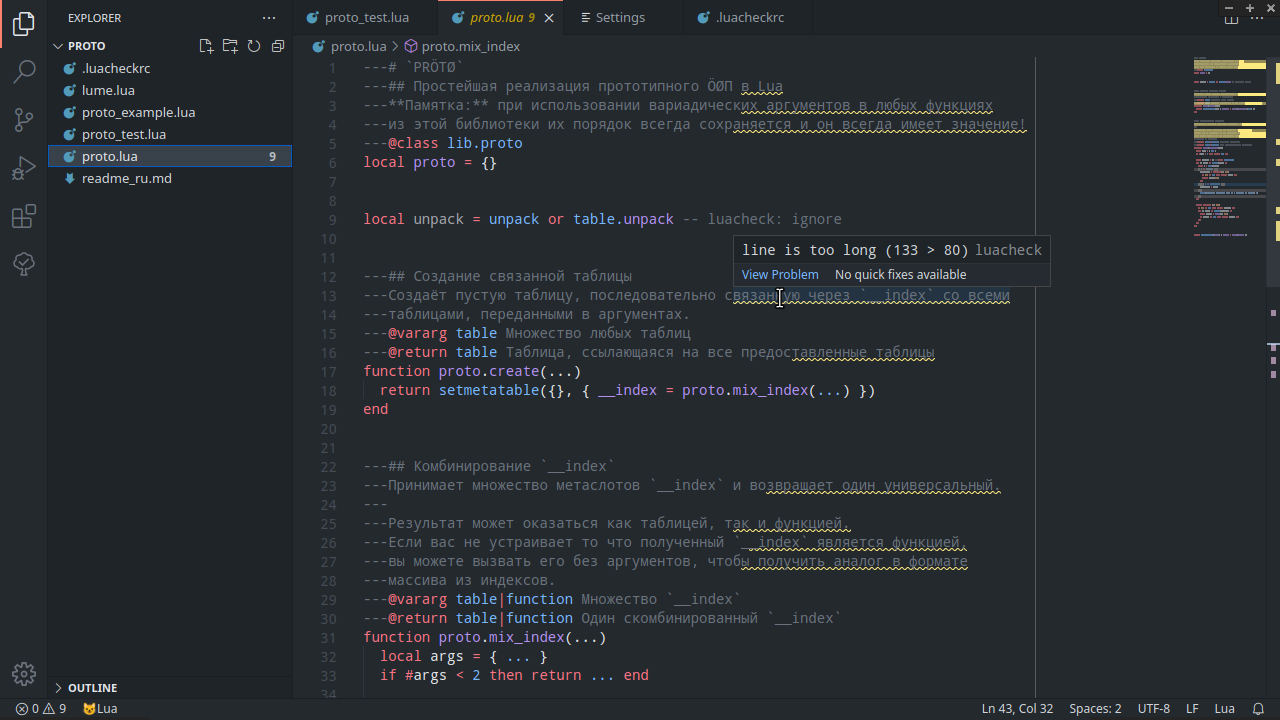
Task: Open the Manage gear icon
Action: 23,674
